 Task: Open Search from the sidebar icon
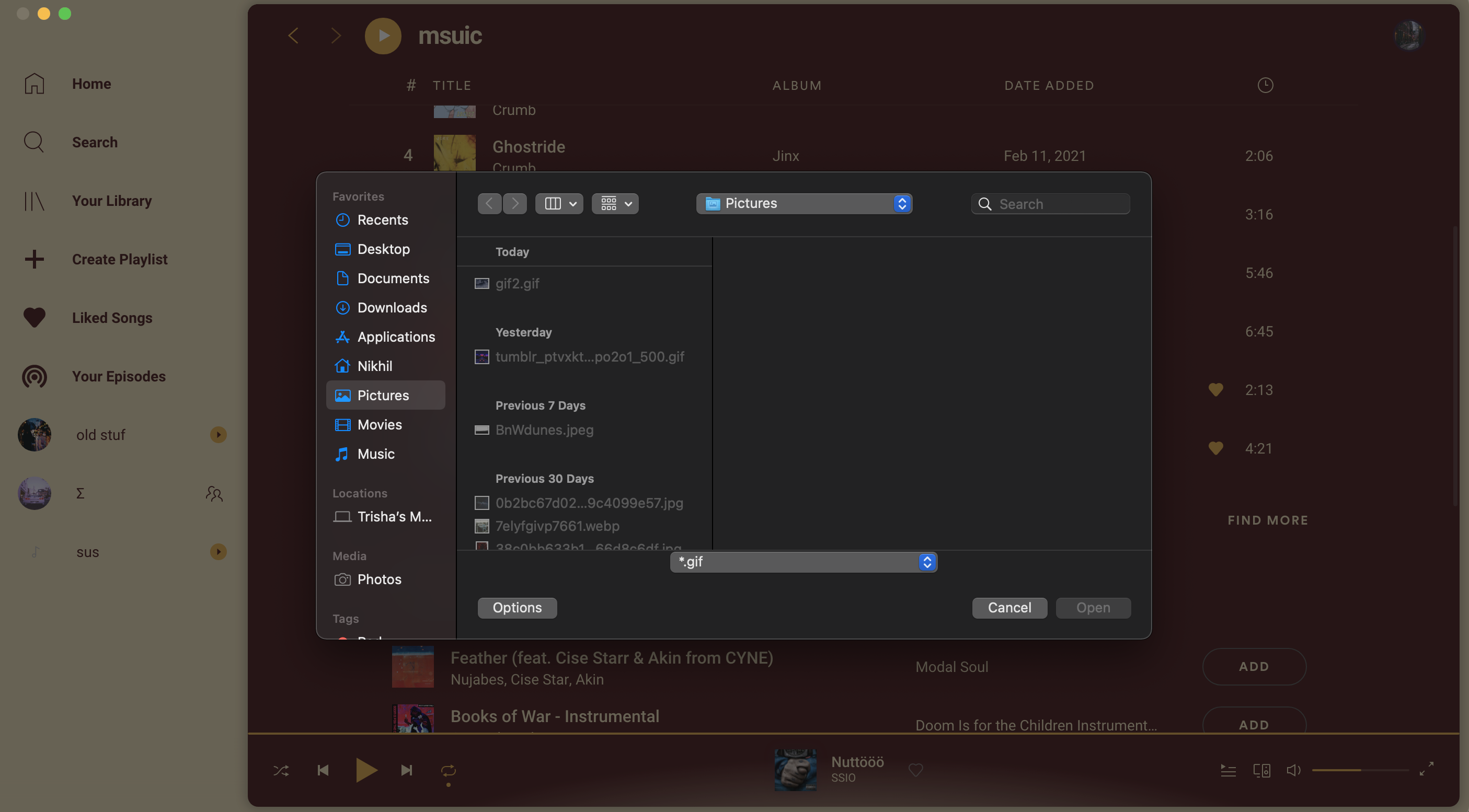point(34,142)
